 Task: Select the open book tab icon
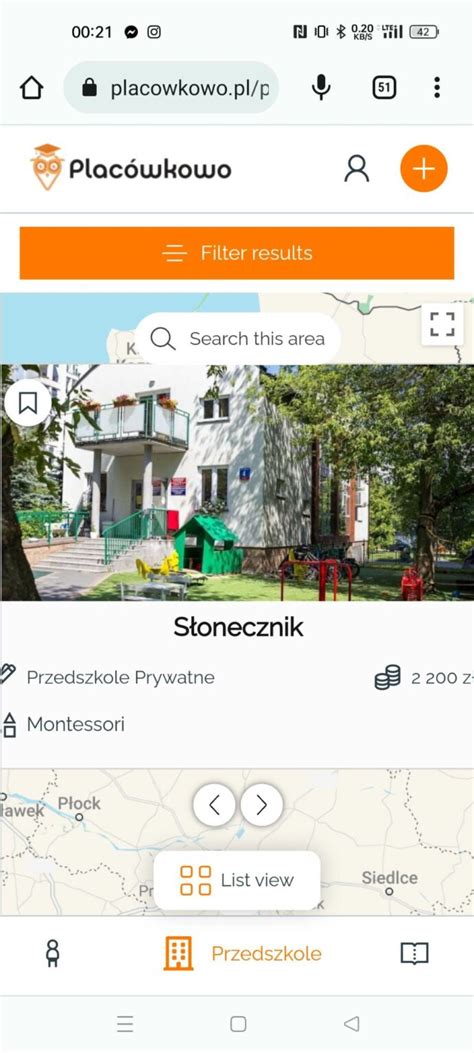tap(414, 954)
